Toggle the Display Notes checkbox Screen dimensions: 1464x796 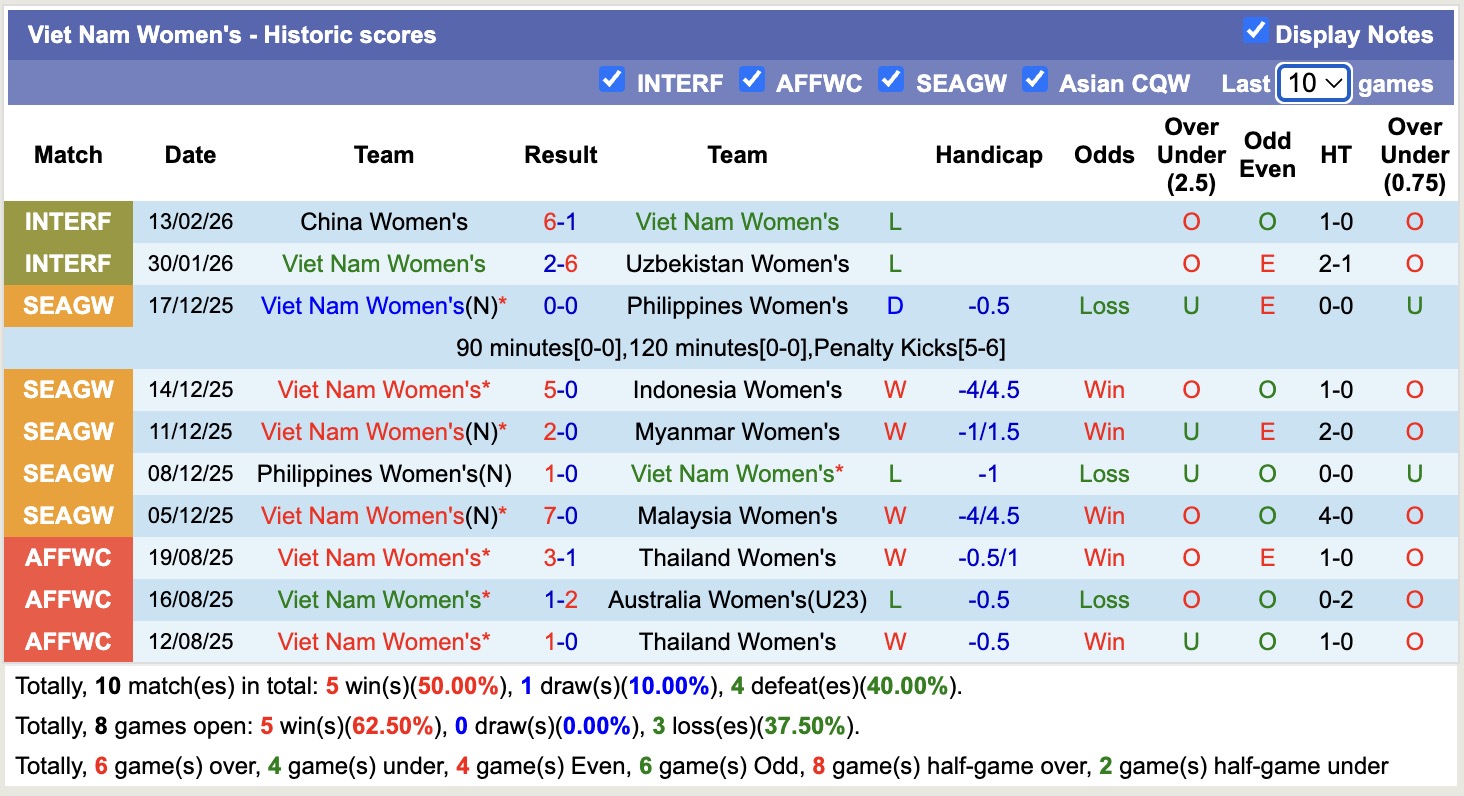(1255, 31)
